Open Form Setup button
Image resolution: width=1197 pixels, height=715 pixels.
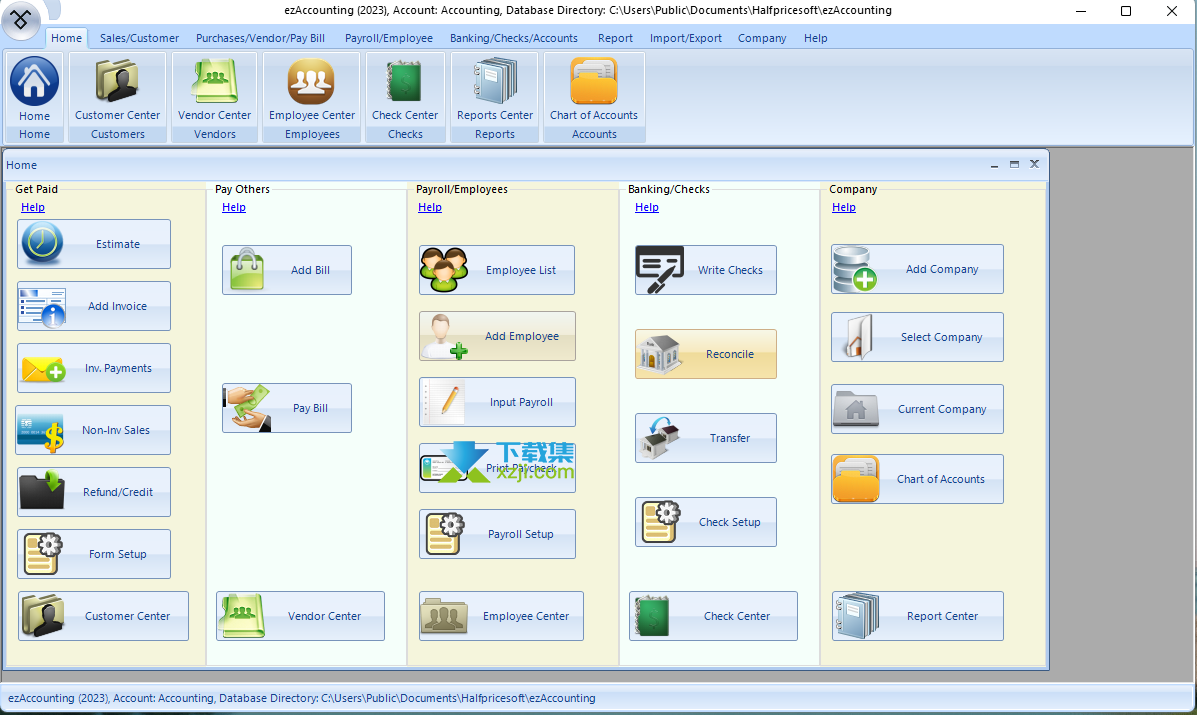(94, 554)
